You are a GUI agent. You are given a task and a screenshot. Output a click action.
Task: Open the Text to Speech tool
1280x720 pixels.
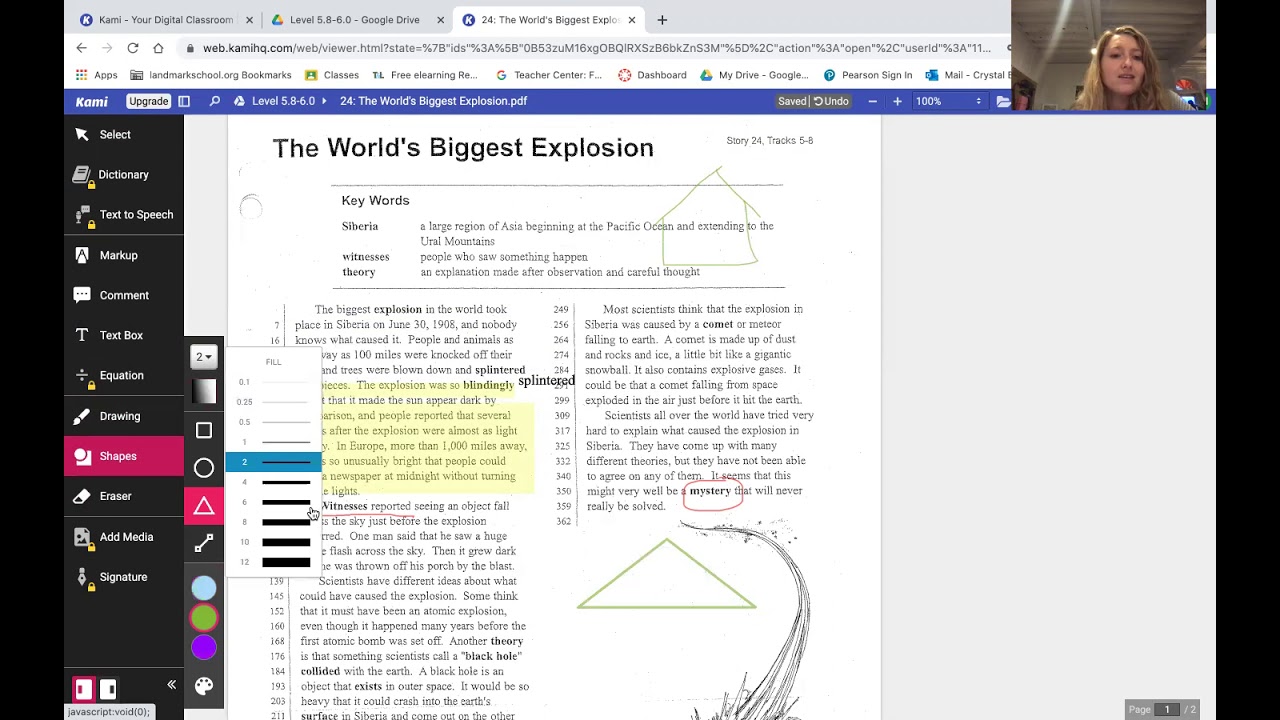pos(124,215)
